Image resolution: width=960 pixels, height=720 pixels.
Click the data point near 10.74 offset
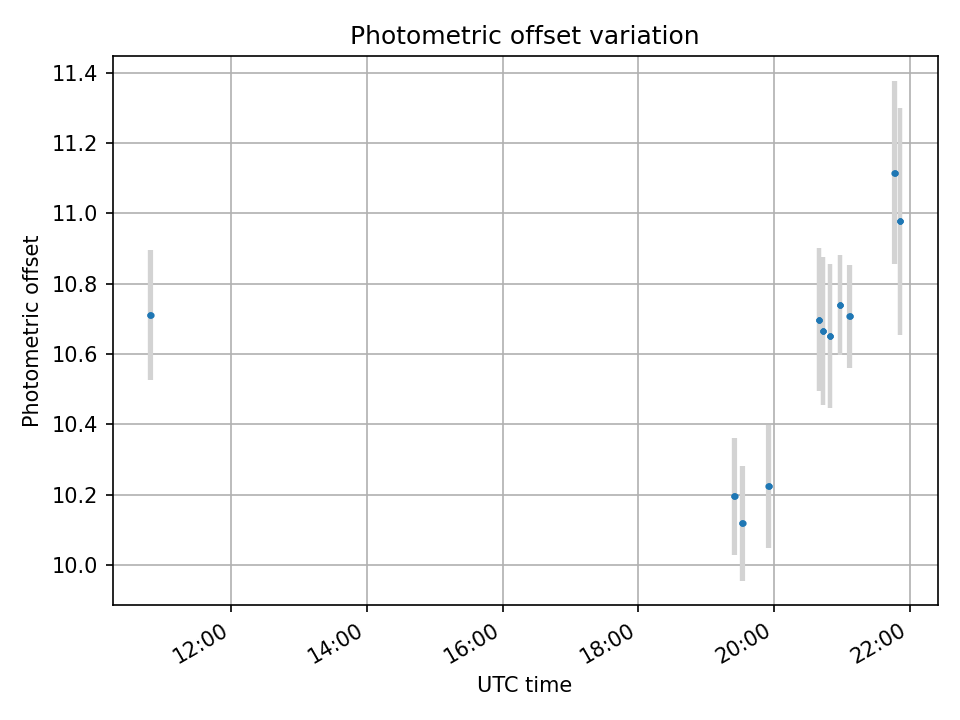coord(840,305)
